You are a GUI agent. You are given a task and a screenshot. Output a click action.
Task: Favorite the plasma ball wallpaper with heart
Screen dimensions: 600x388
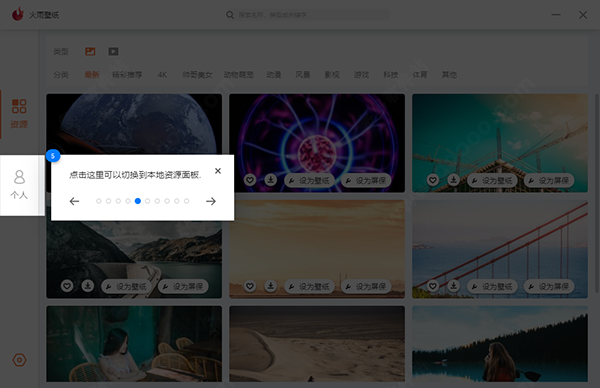(250, 180)
